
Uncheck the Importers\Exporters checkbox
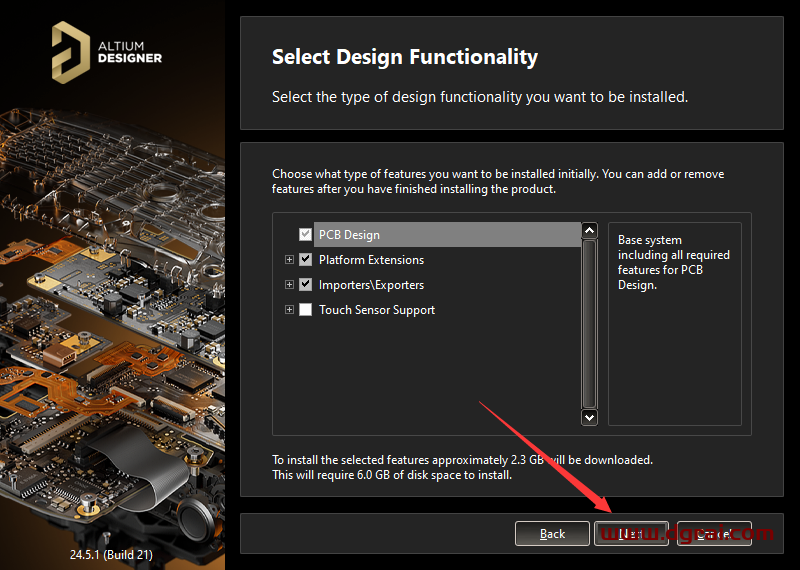pyautogui.click(x=305, y=285)
